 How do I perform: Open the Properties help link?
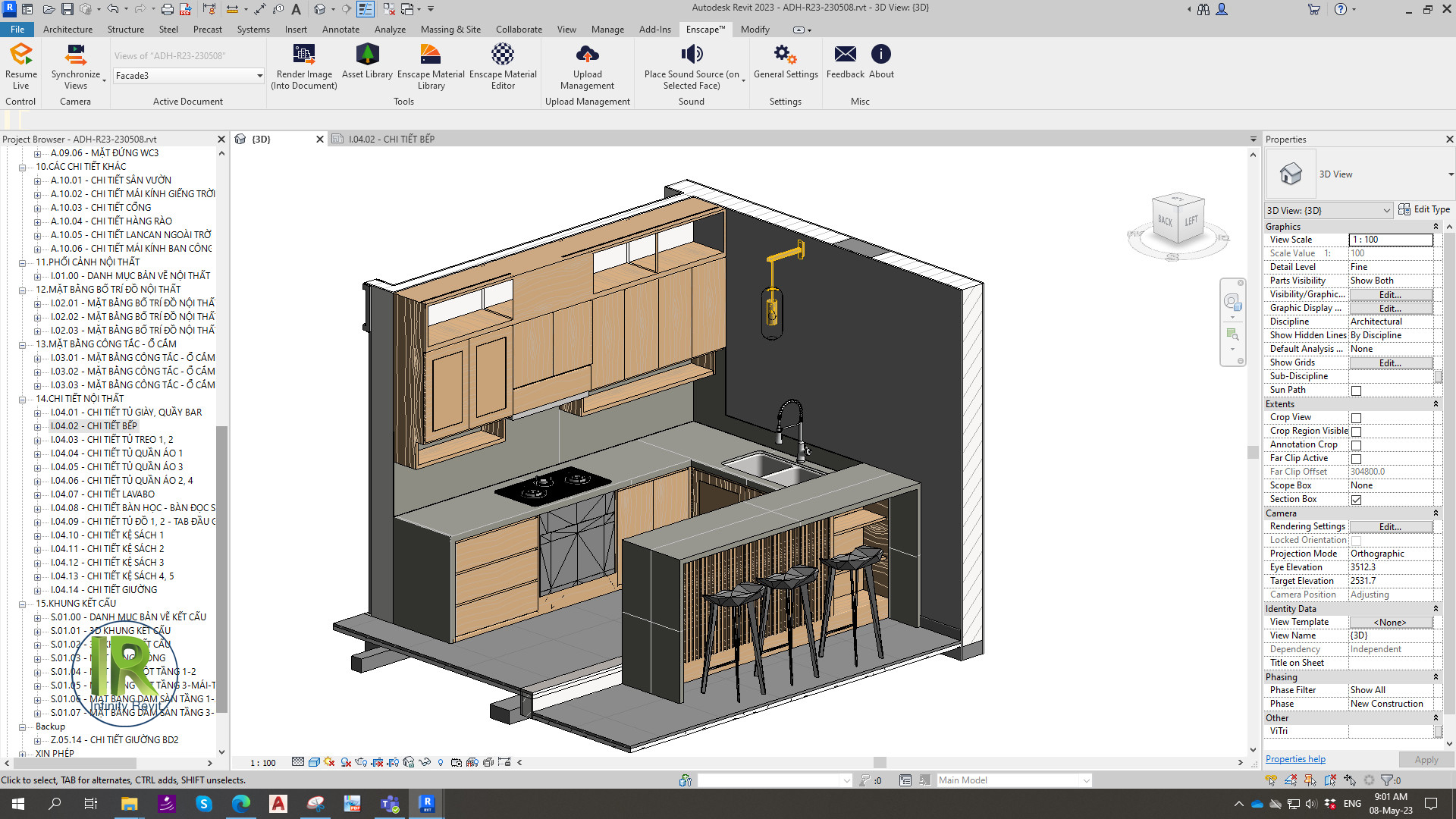1294,759
